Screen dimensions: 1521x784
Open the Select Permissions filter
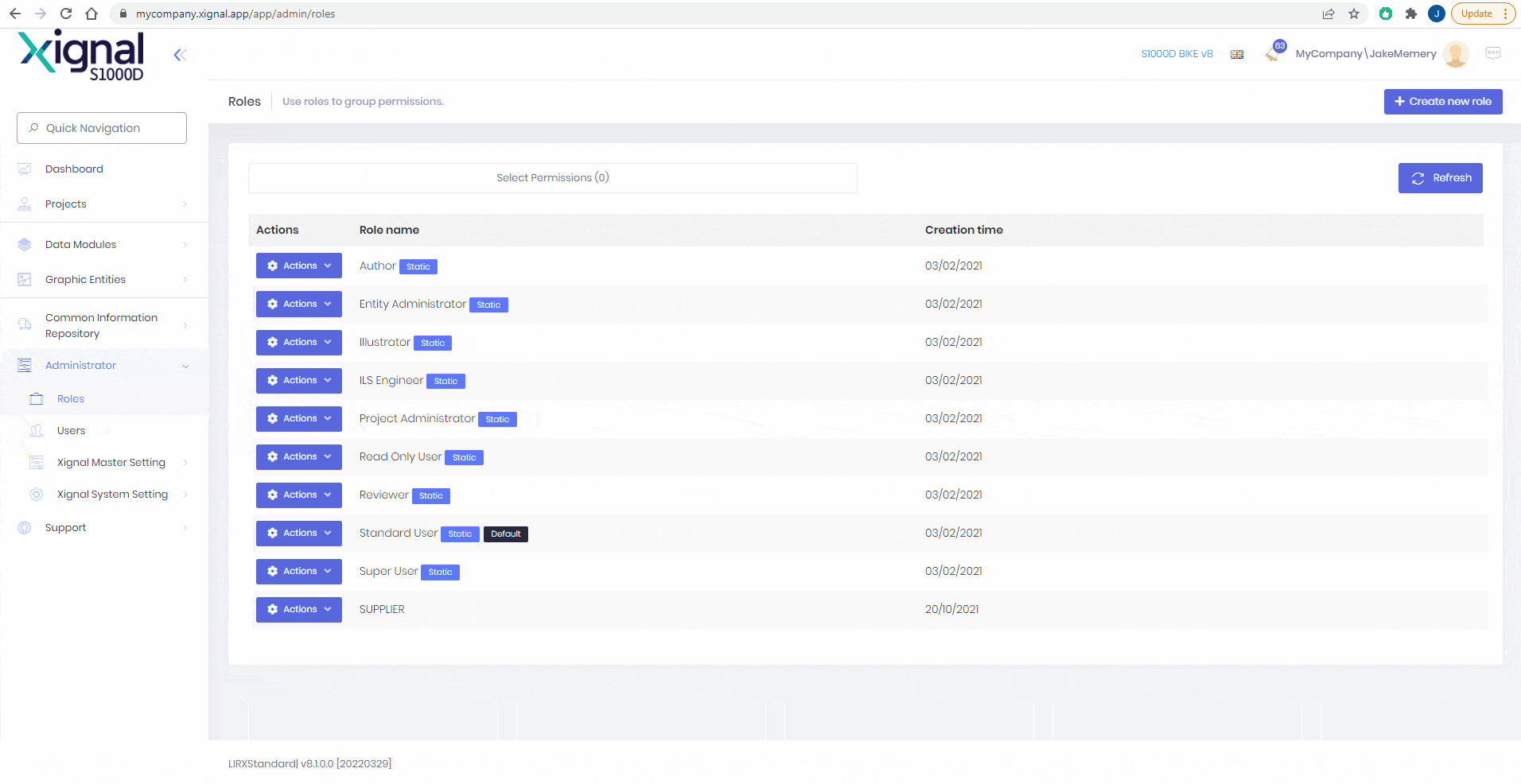pos(552,178)
